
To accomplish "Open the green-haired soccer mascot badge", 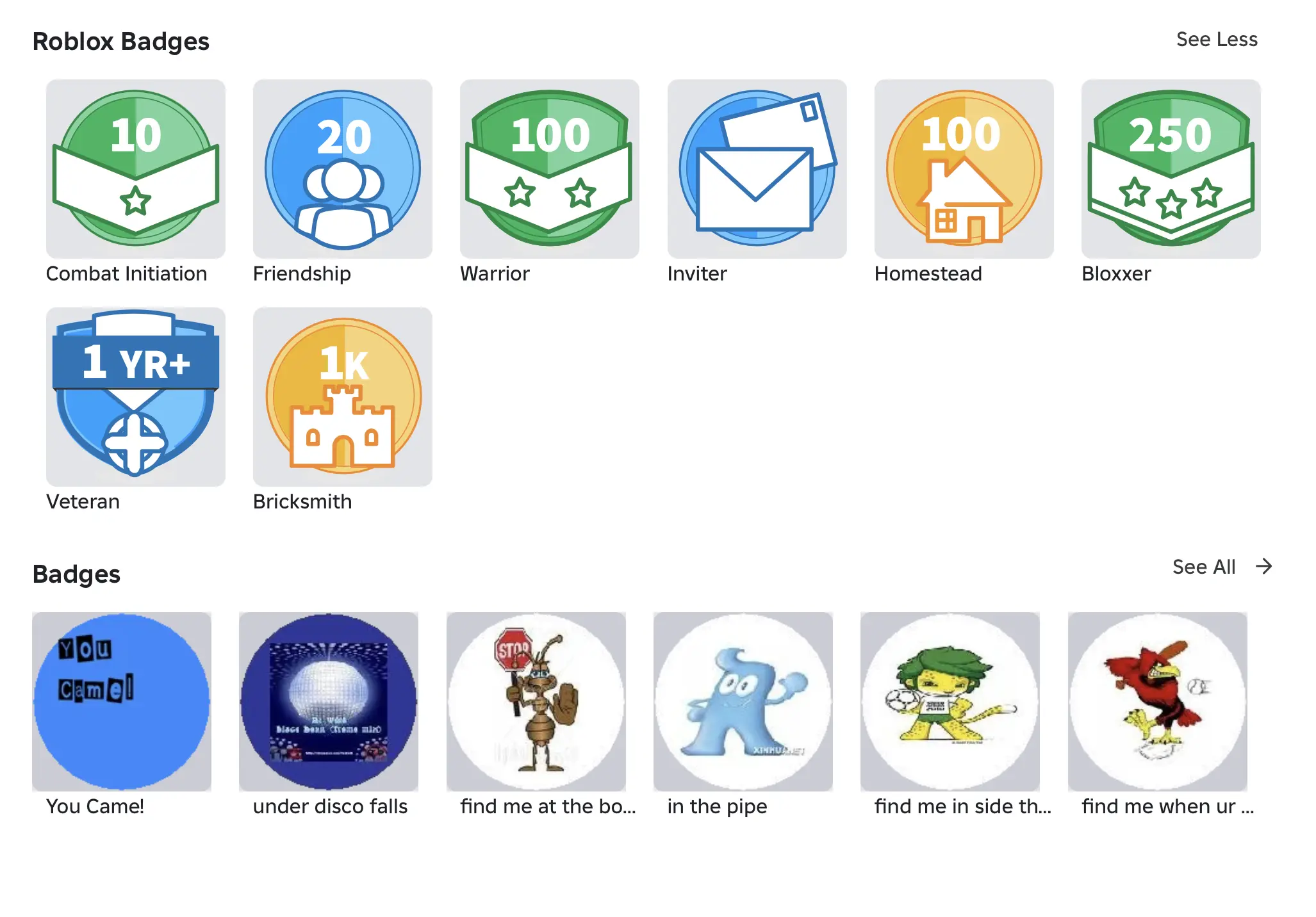I will [950, 701].
